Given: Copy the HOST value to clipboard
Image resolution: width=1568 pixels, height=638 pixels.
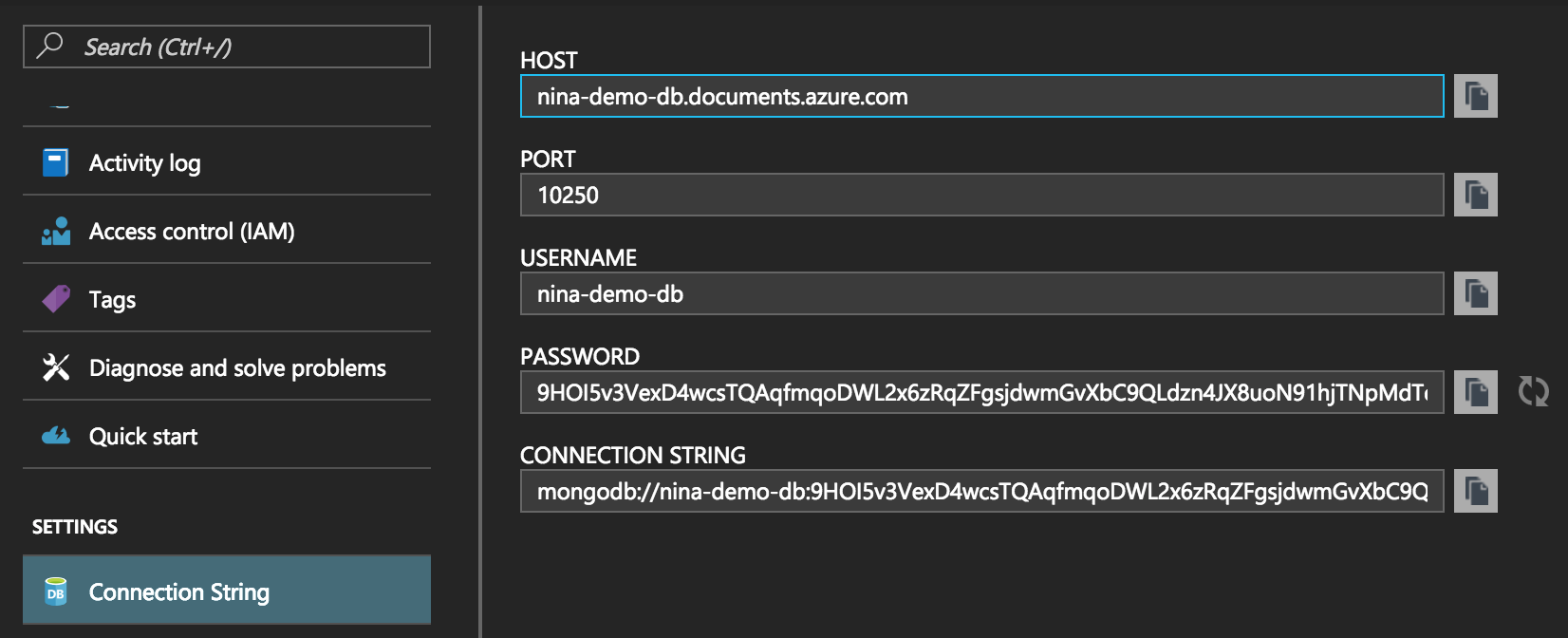Looking at the screenshot, I should 1475,96.
